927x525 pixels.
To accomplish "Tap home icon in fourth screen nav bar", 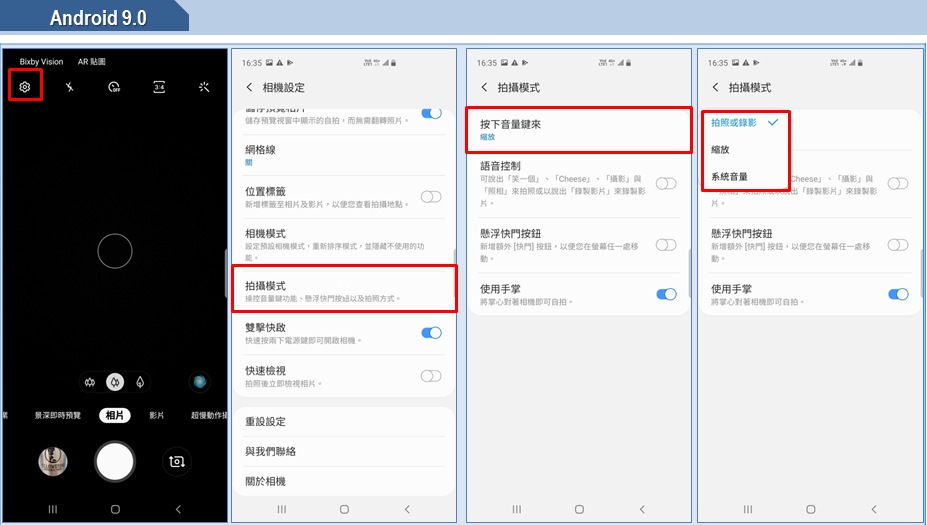I will point(811,509).
